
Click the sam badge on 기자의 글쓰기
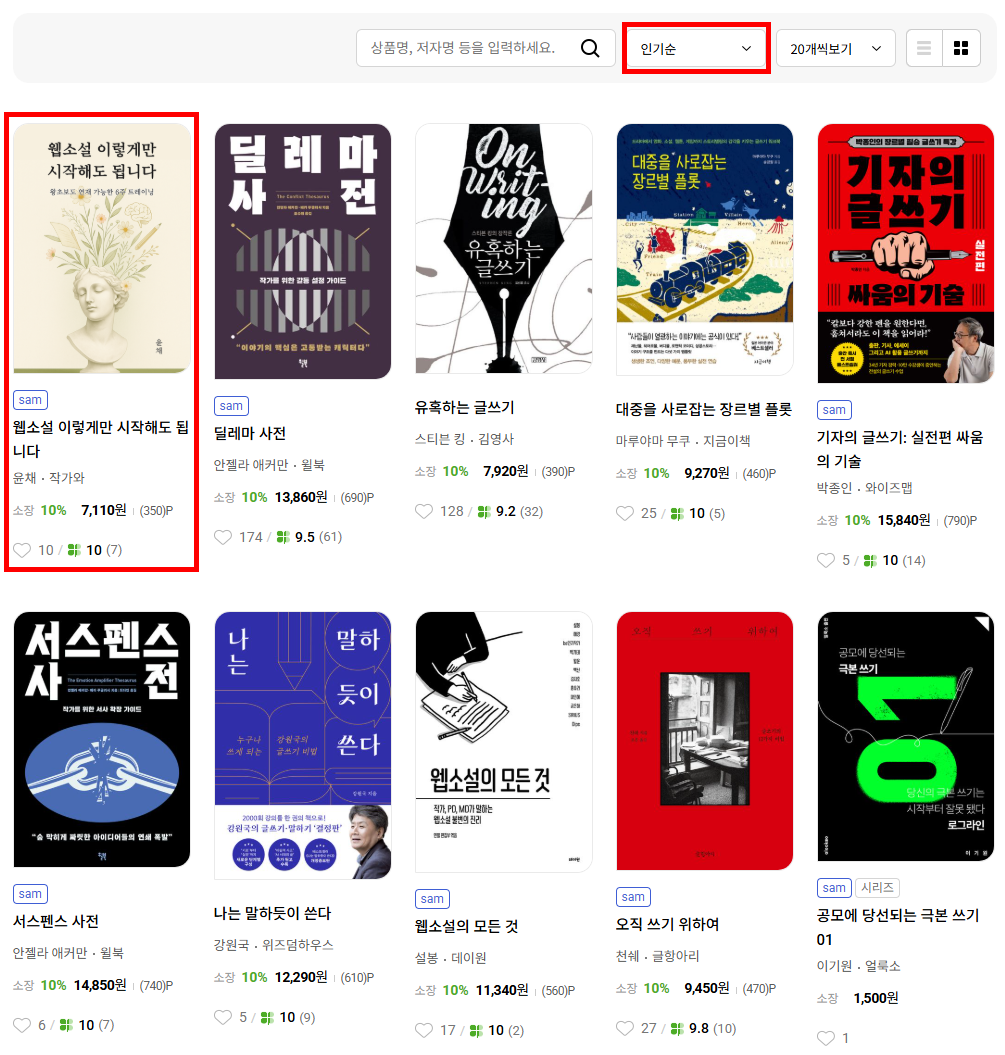coord(833,410)
